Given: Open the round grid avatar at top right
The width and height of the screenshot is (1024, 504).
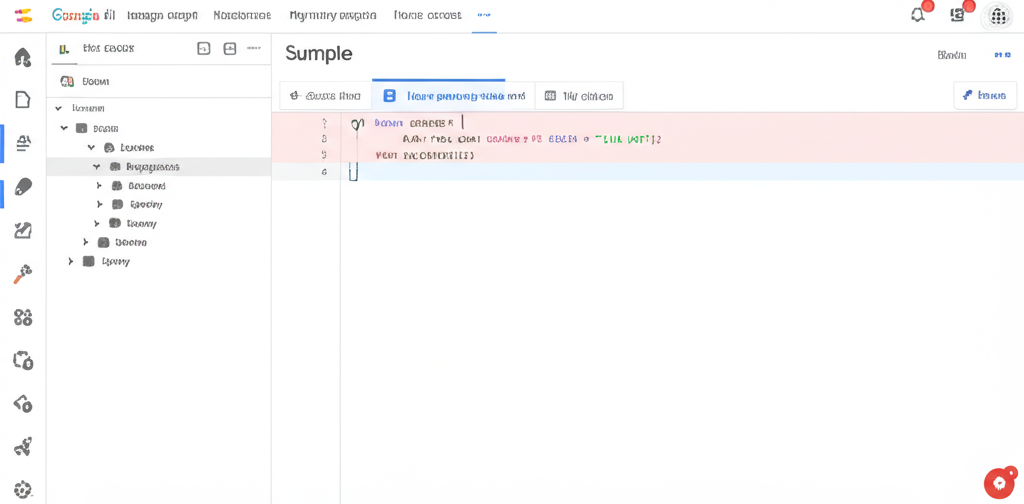Looking at the screenshot, I should pyautogui.click(x=999, y=16).
